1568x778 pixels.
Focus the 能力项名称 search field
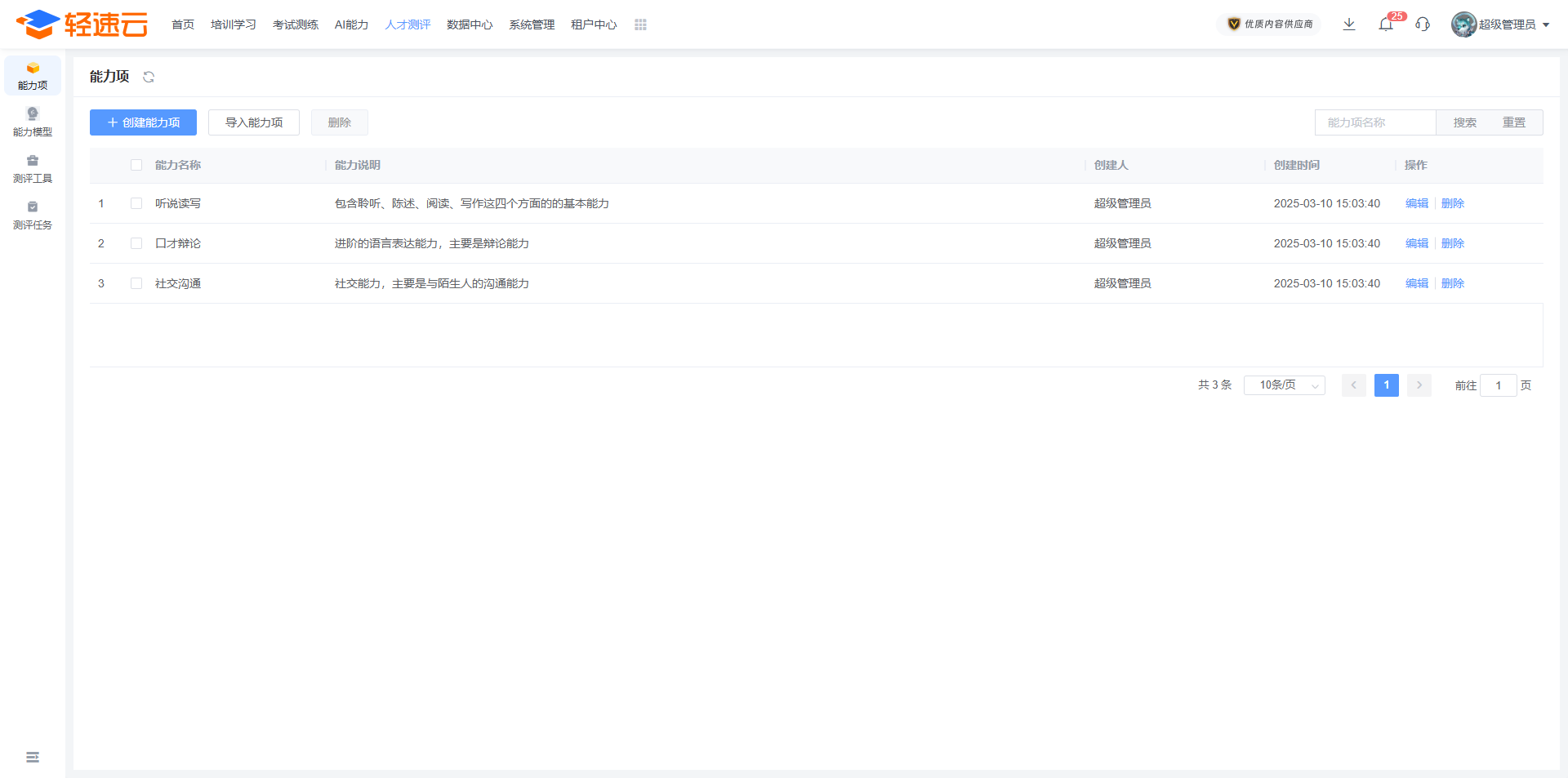(1375, 122)
